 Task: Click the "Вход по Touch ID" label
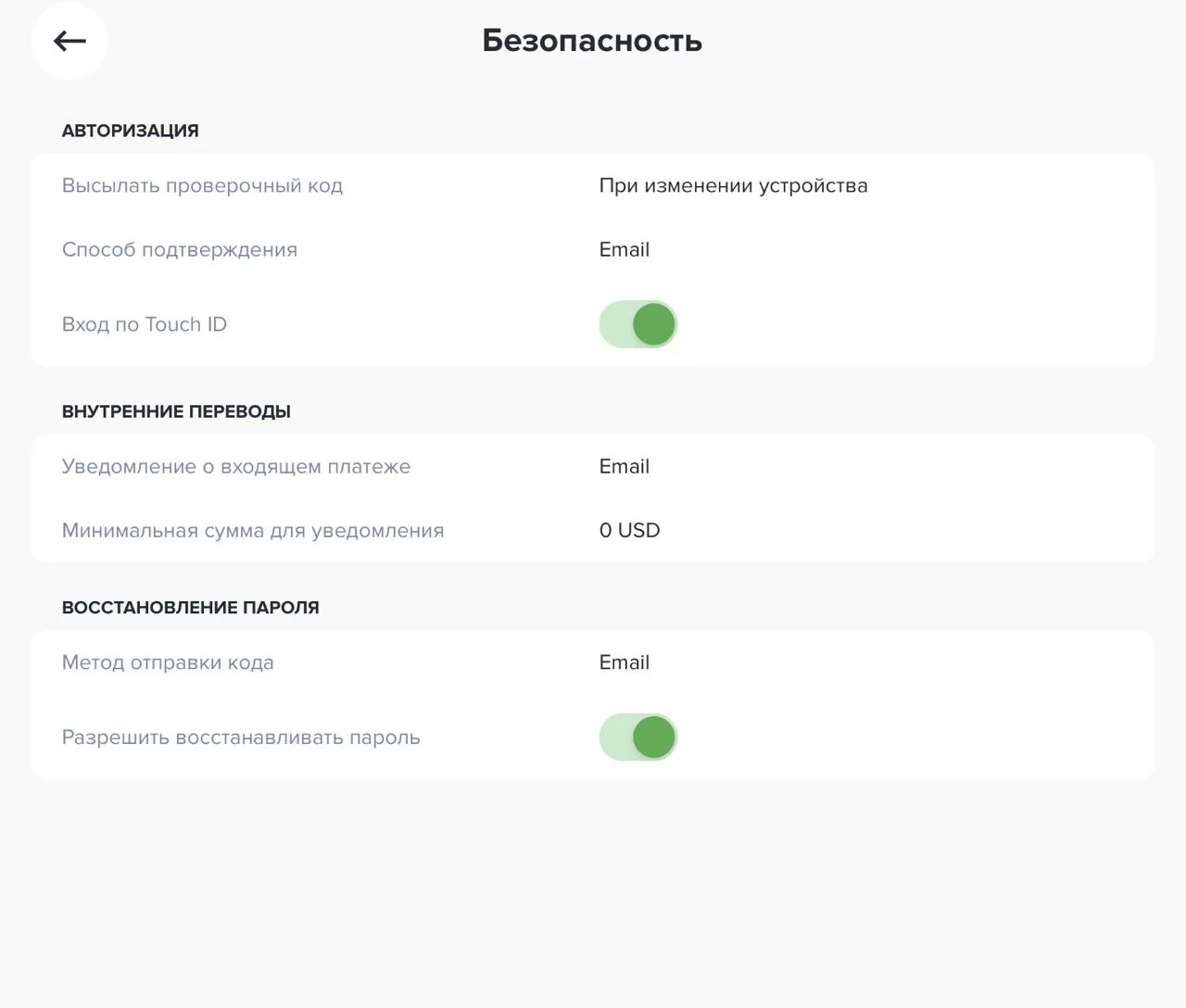pos(145,324)
